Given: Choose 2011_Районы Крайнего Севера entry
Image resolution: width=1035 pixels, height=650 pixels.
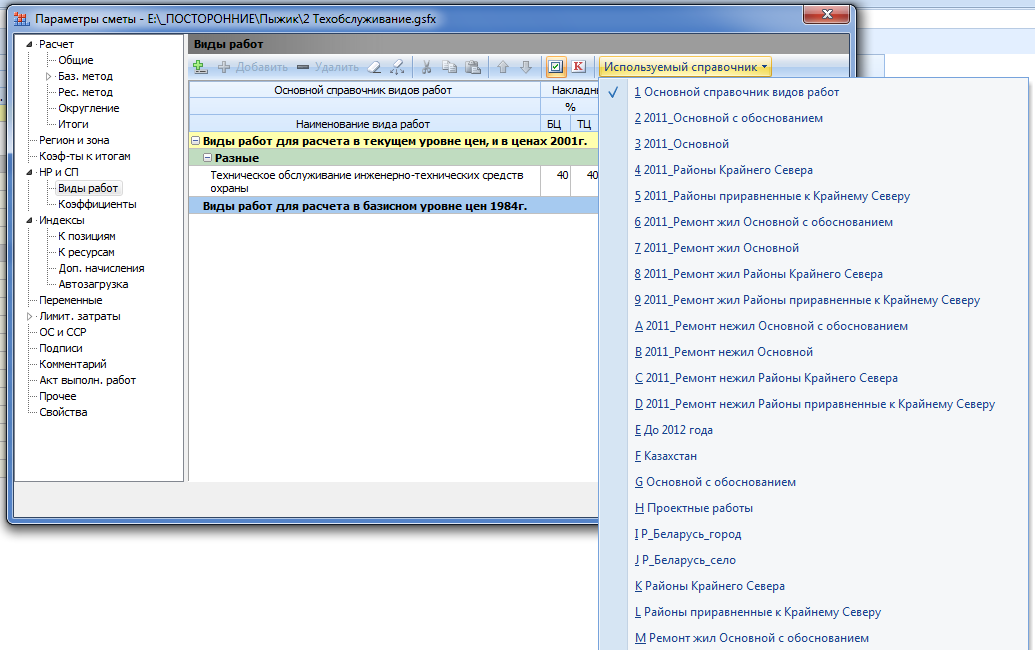Looking at the screenshot, I should pyautogui.click(x=723, y=170).
